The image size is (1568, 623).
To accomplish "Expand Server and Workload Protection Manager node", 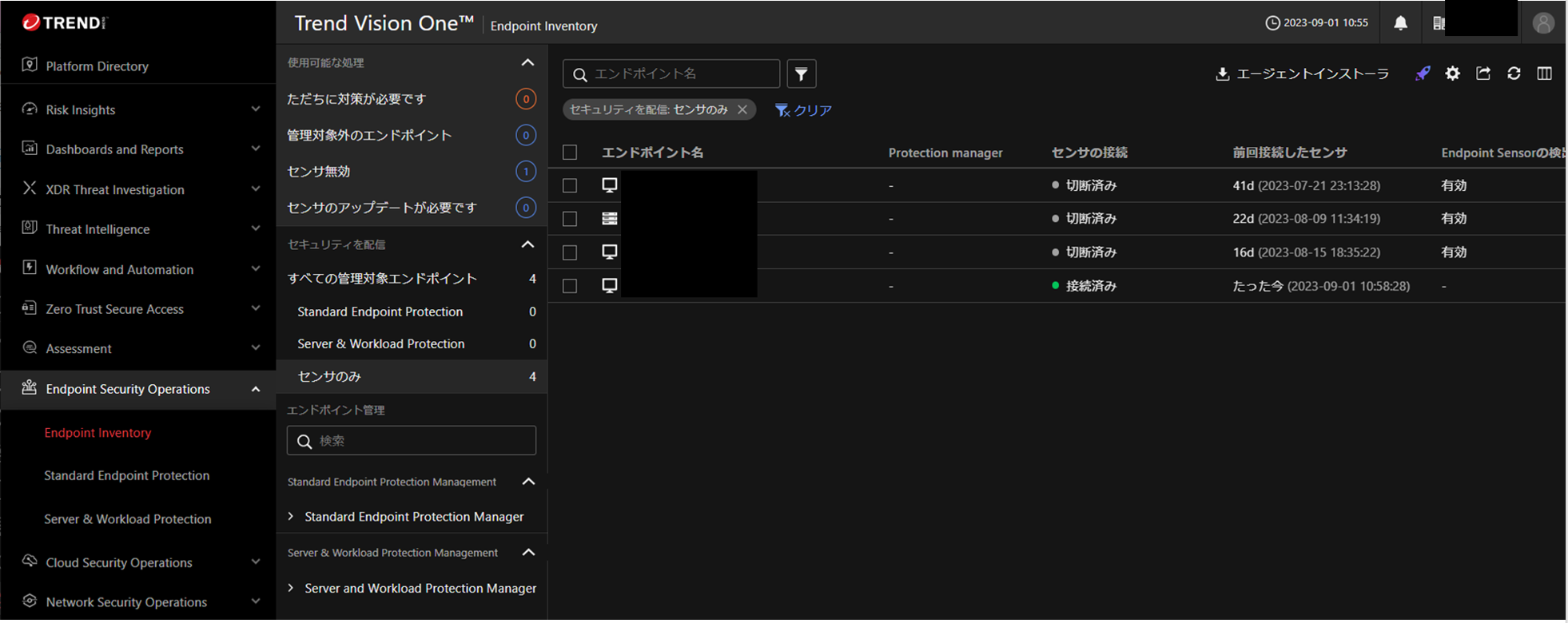I will click(x=291, y=588).
